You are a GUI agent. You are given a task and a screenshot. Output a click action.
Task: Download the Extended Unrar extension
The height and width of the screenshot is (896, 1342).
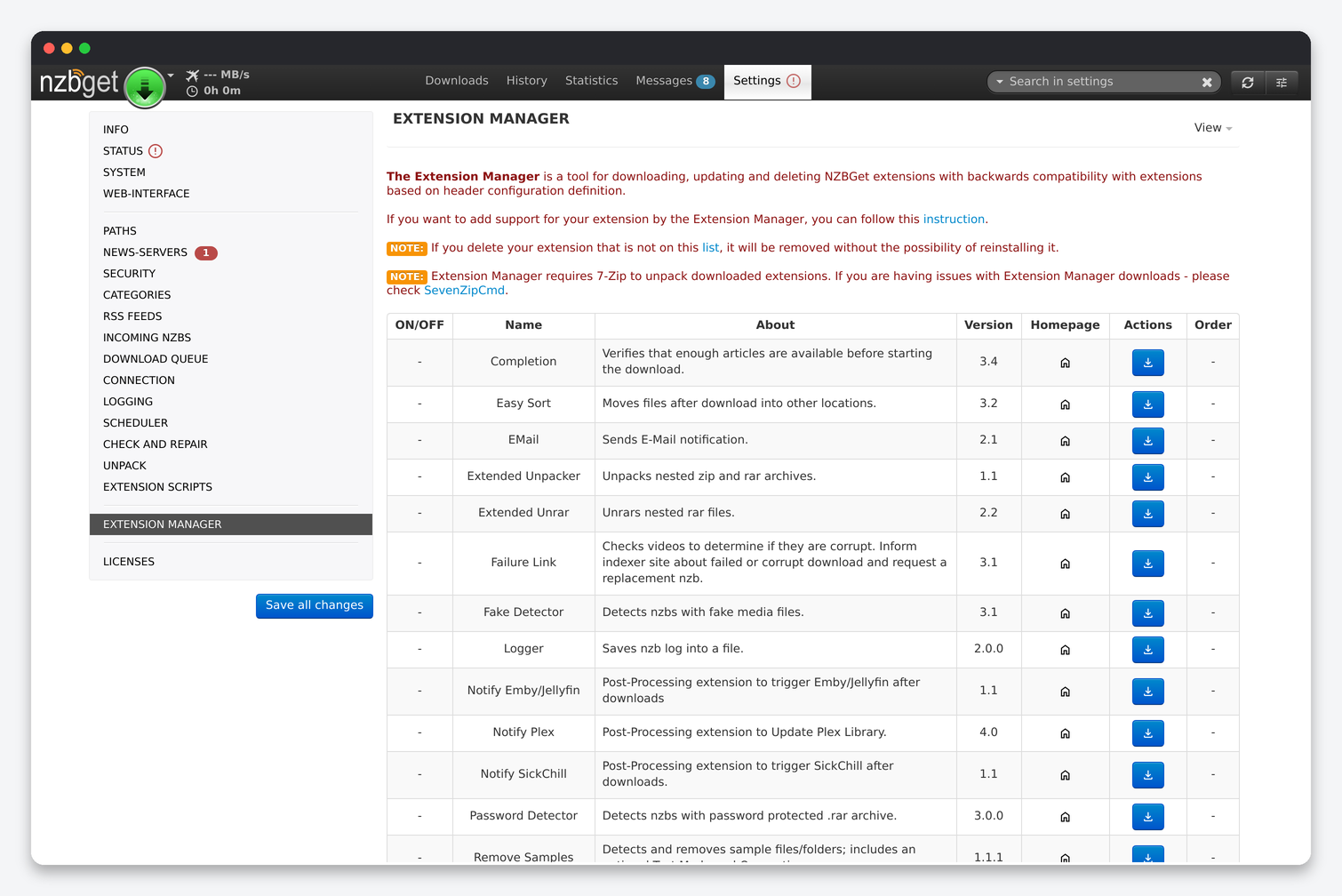coord(1148,514)
